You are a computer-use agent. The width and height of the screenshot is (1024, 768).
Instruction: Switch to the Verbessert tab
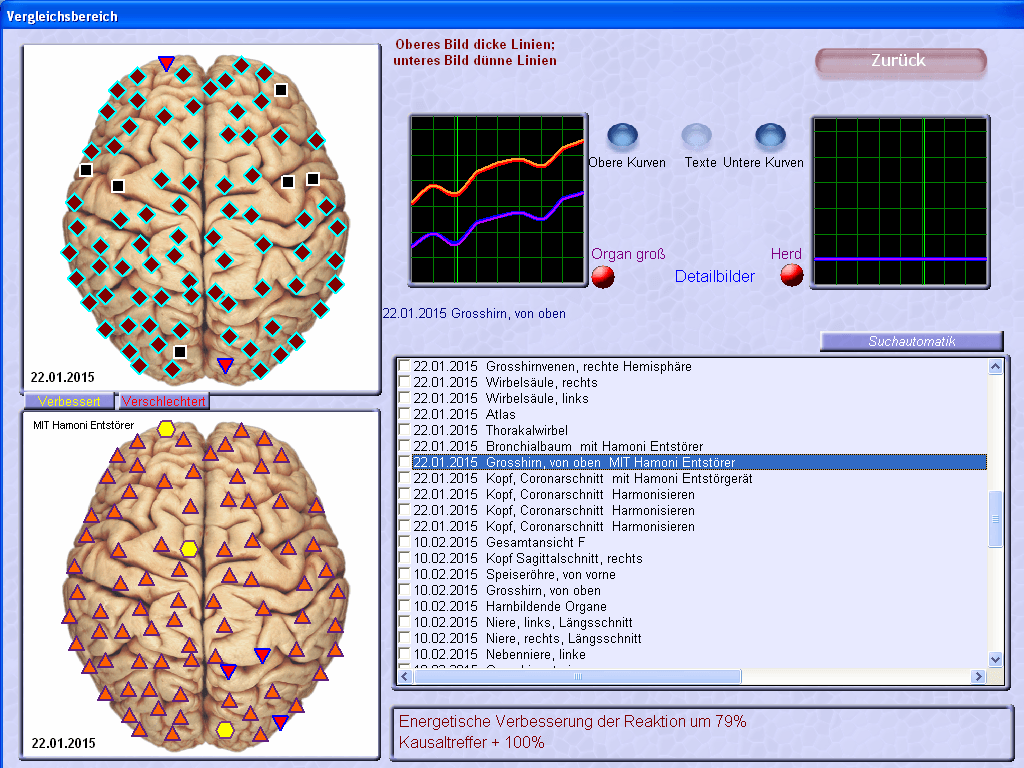point(69,401)
